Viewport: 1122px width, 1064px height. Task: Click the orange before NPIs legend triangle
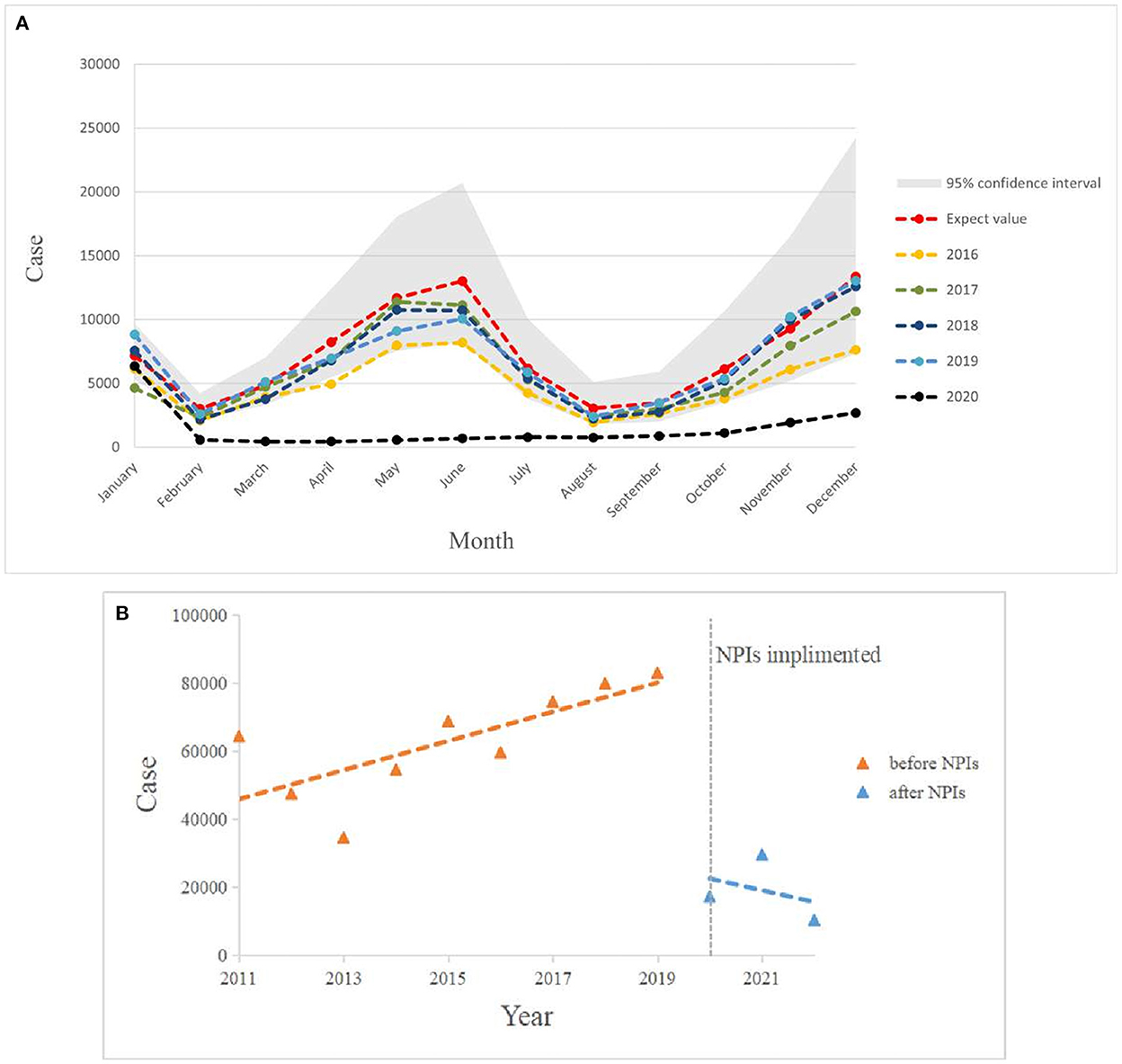tap(863, 764)
